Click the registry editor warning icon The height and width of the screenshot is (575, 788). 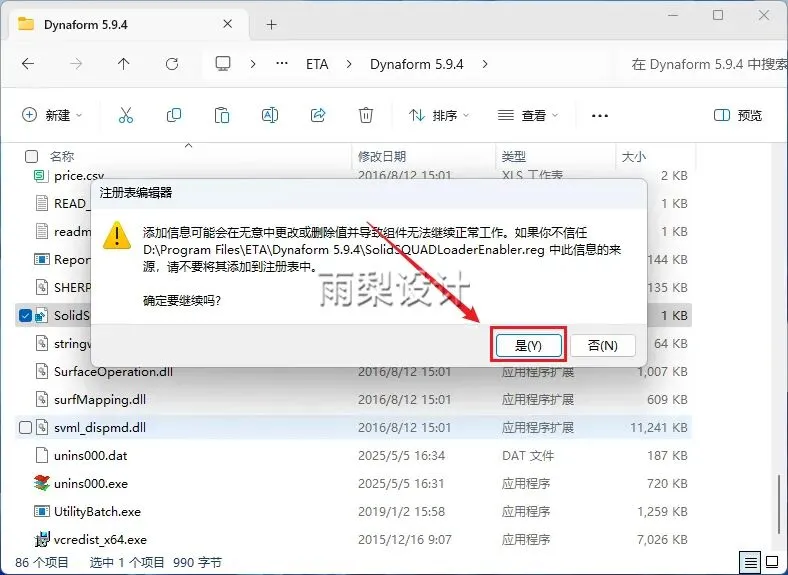pyautogui.click(x=117, y=235)
